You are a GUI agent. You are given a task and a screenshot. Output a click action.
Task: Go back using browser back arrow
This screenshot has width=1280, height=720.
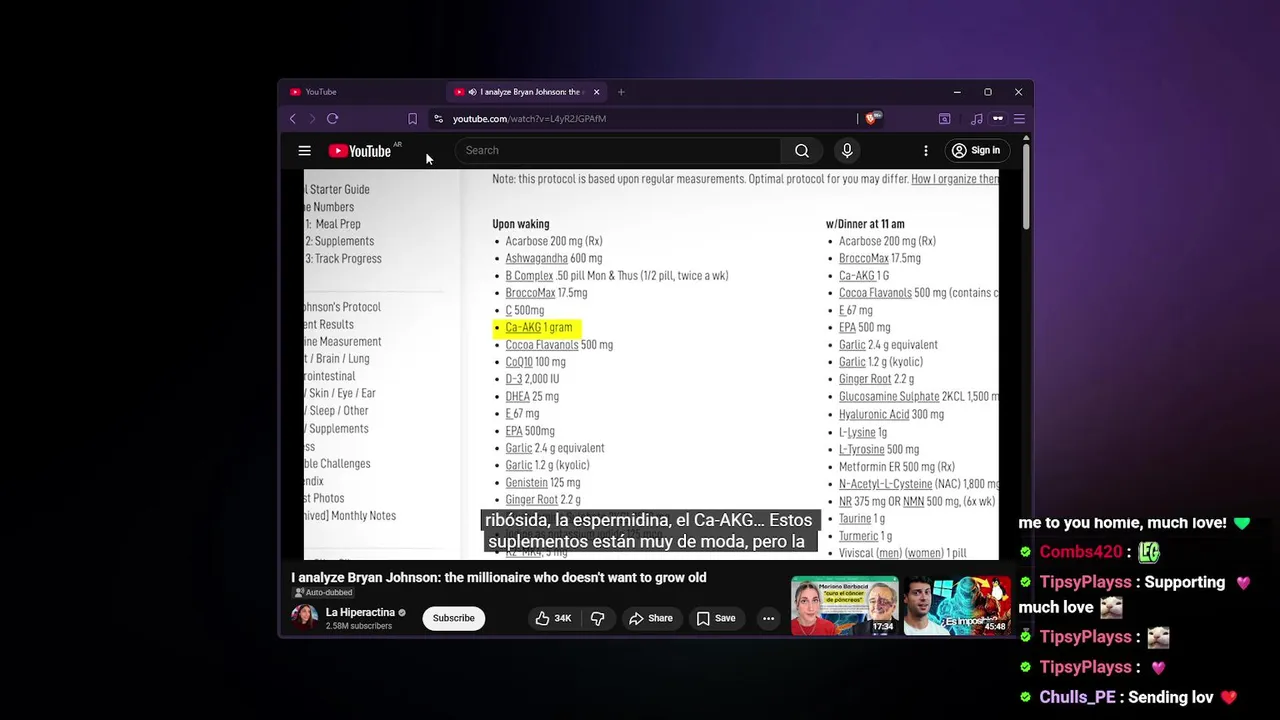[x=293, y=118]
